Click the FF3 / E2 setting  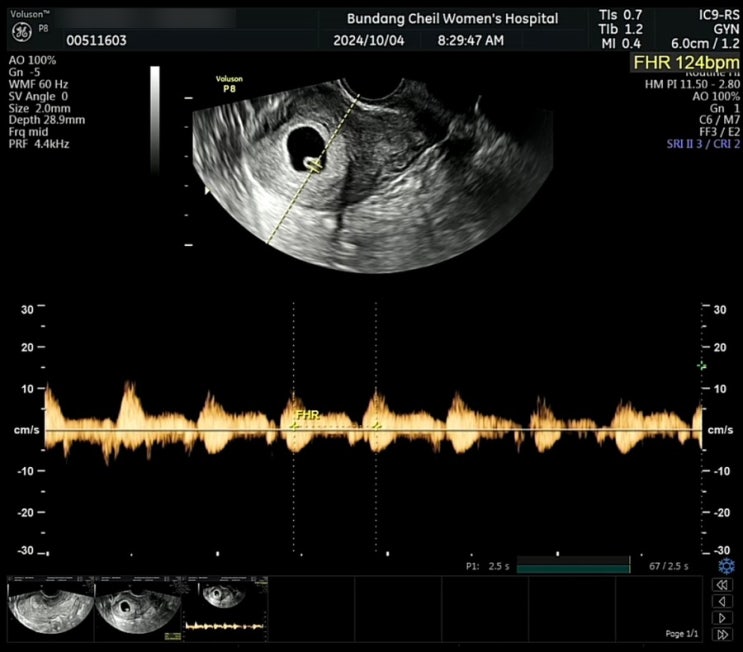pos(719,132)
